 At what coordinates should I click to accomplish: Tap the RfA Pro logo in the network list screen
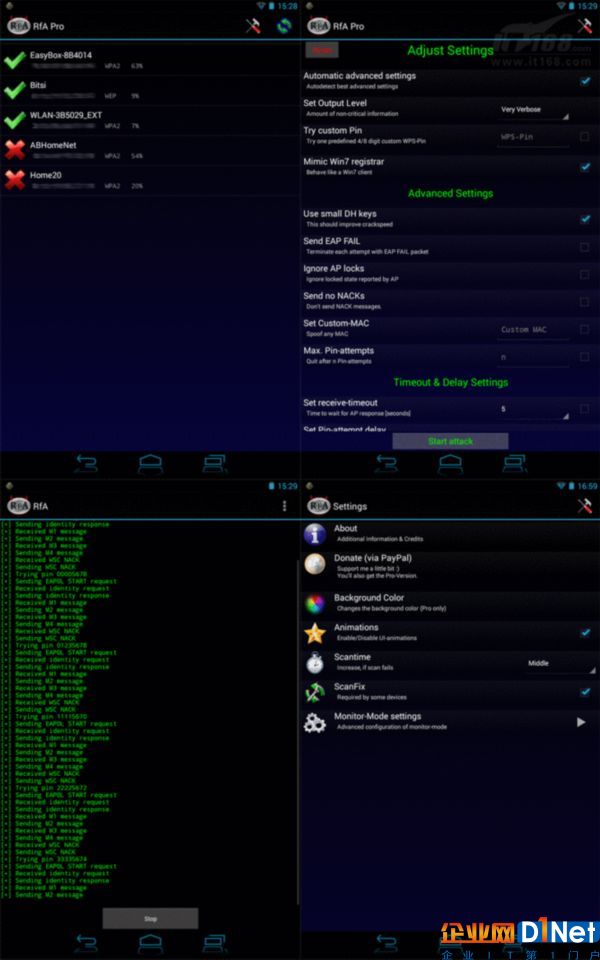point(18,26)
